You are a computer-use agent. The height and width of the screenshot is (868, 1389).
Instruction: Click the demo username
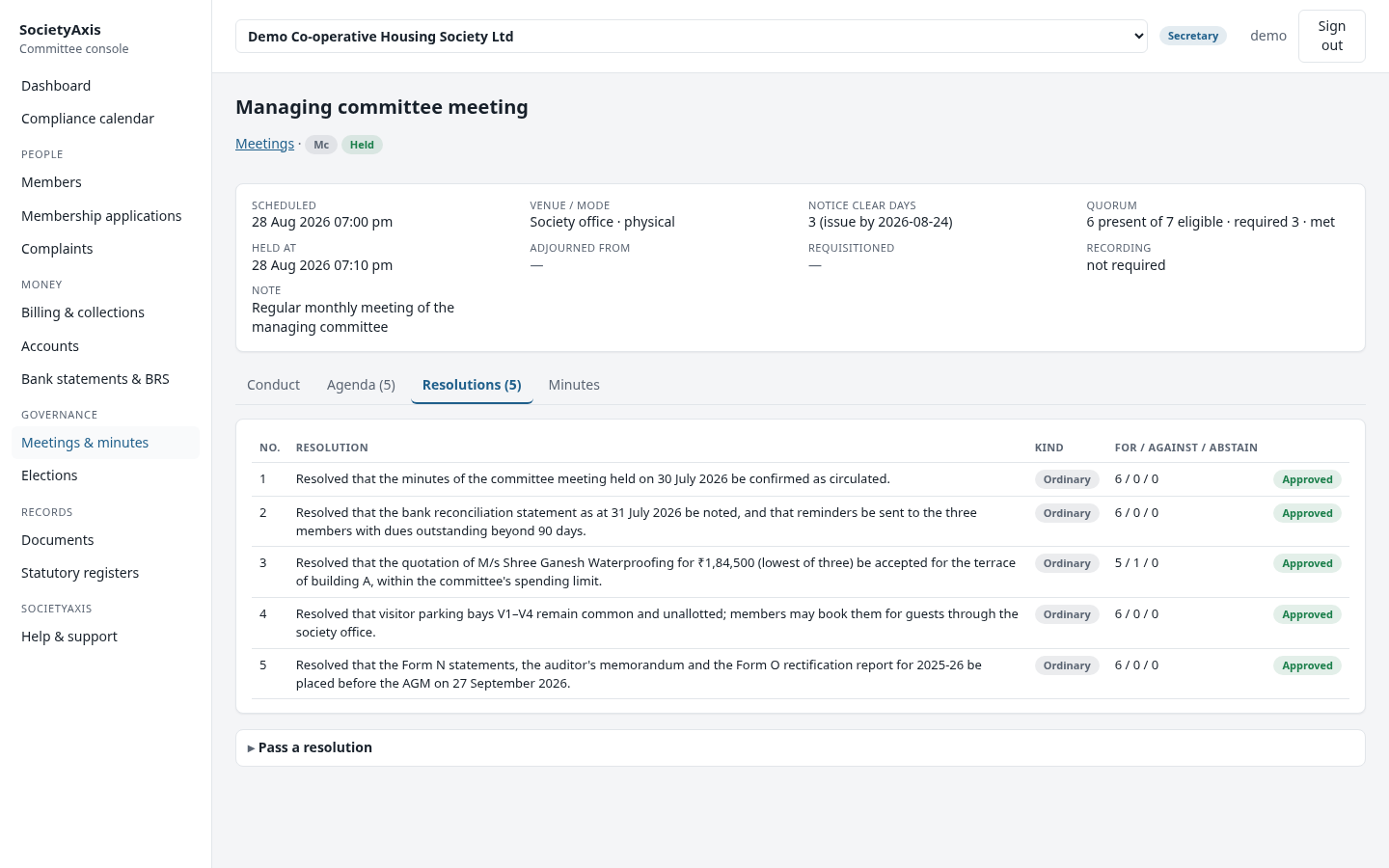pos(1268,36)
